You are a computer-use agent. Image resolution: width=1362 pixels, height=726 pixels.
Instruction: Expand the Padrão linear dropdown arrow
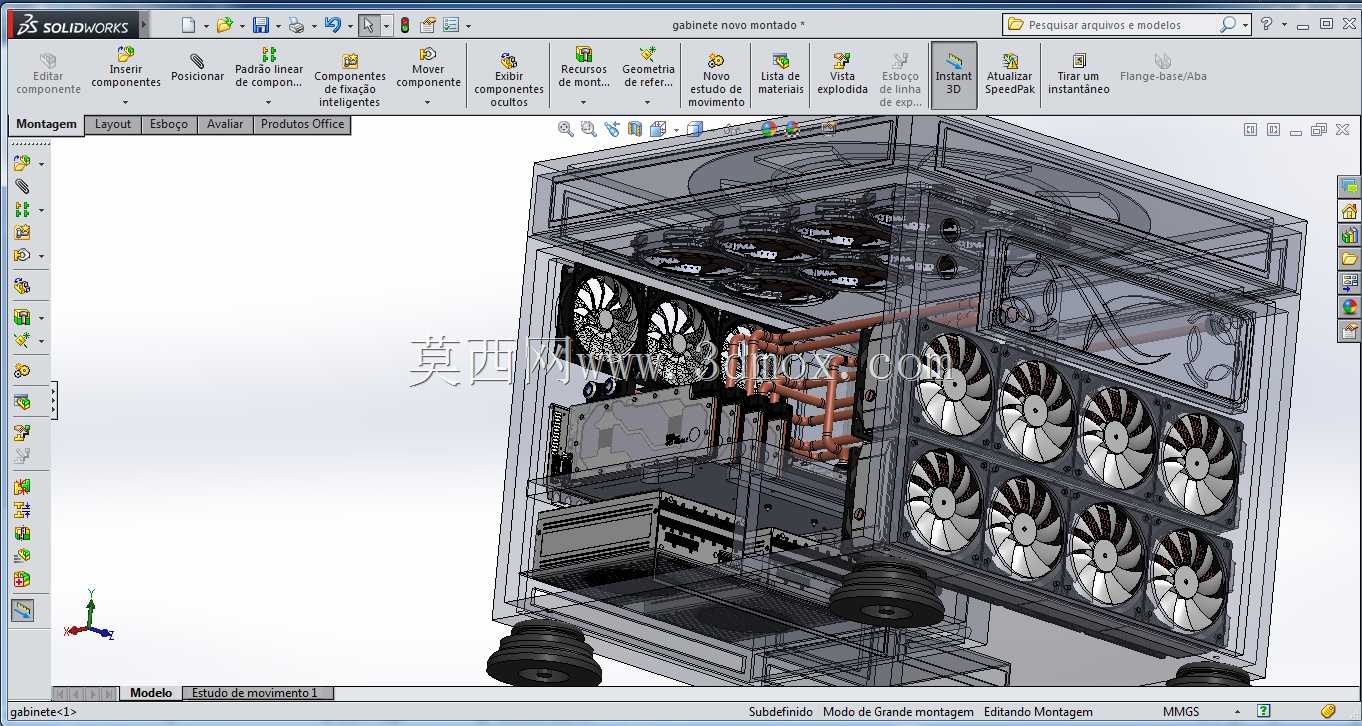(269, 102)
